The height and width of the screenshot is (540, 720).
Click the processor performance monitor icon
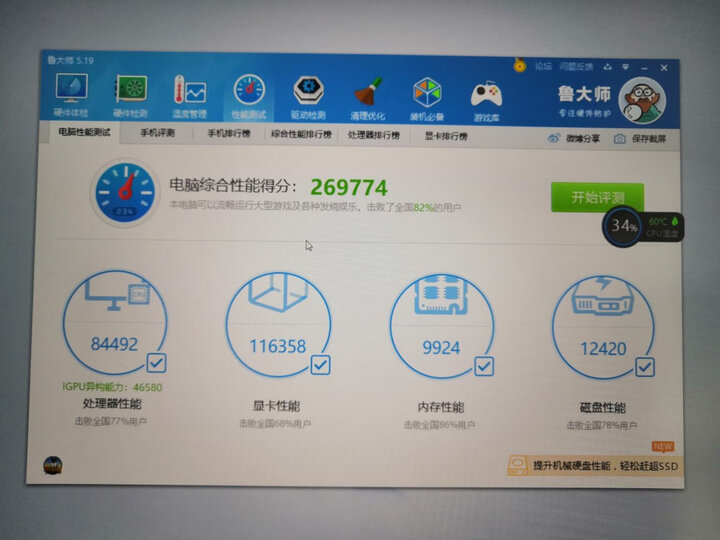tap(118, 292)
